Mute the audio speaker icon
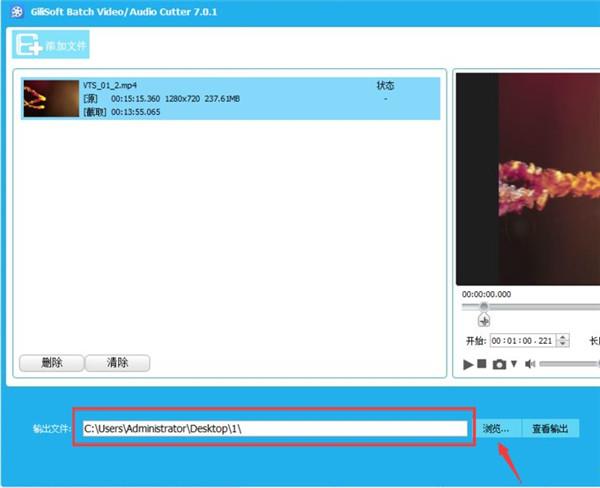Image resolution: width=600 pixels, height=488 pixels. point(530,364)
